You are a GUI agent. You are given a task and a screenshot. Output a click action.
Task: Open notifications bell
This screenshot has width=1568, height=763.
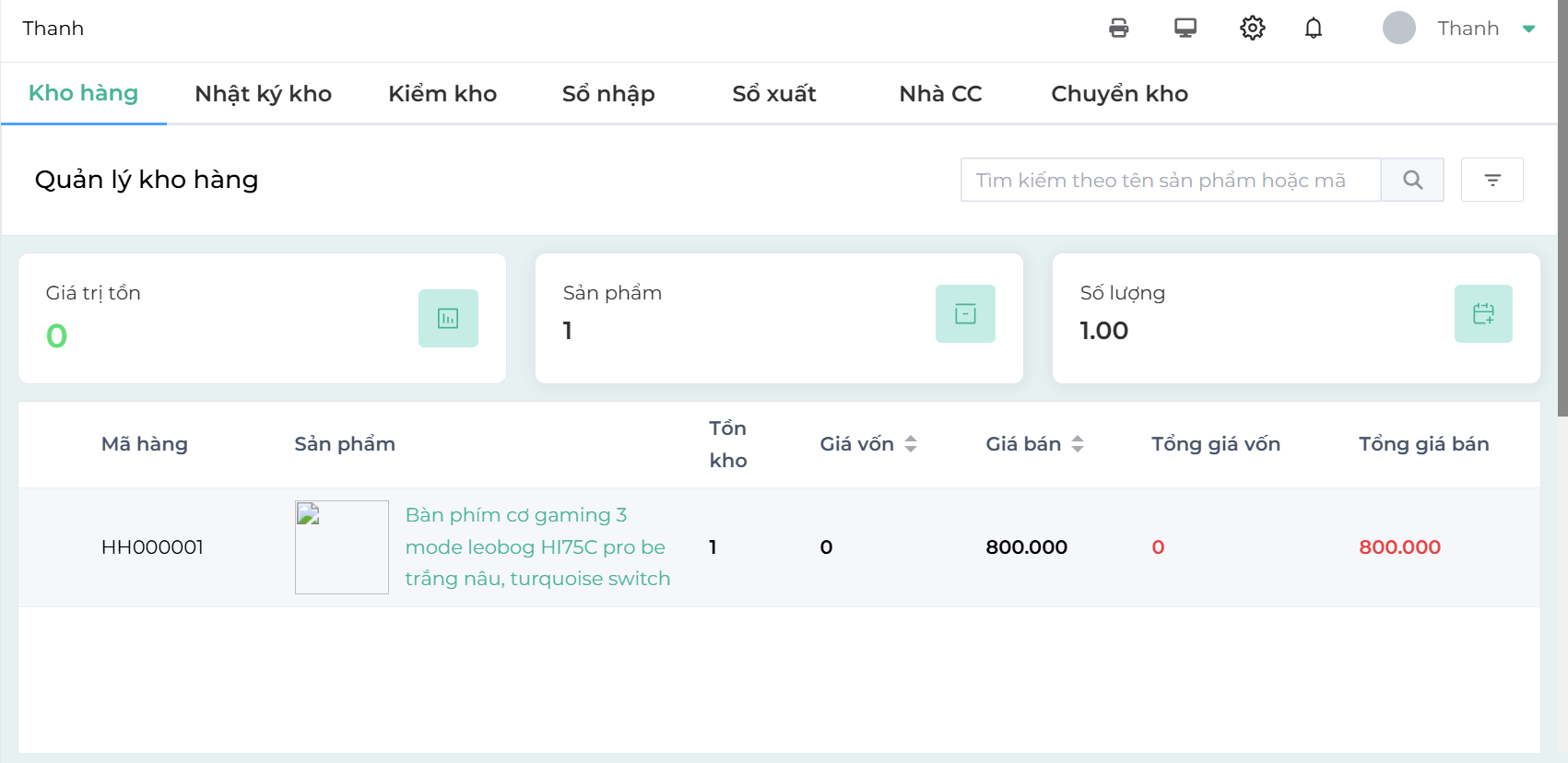(1314, 29)
